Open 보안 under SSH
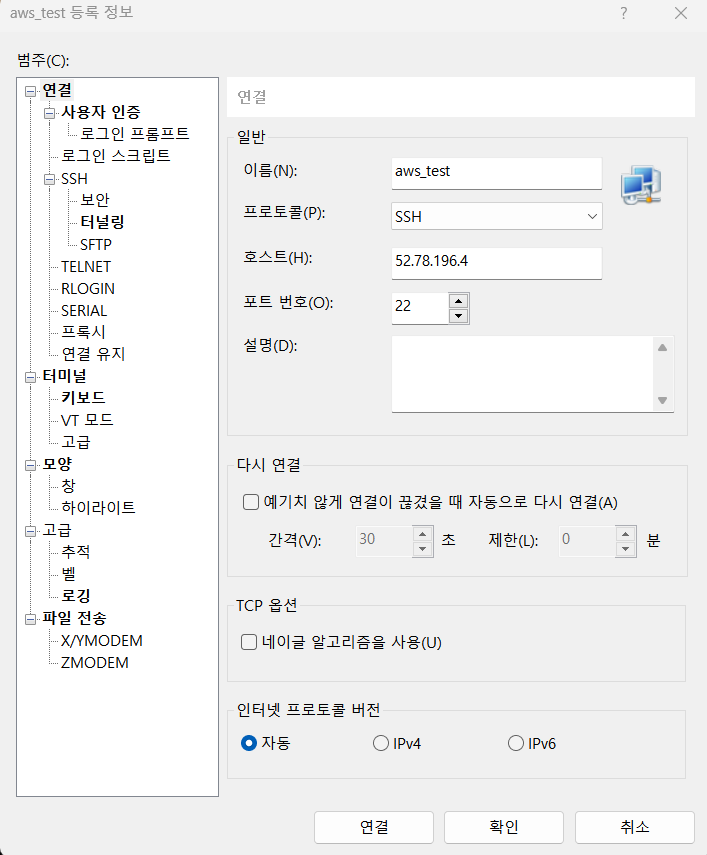This screenshot has width=707, height=855. pyautogui.click(x=95, y=200)
